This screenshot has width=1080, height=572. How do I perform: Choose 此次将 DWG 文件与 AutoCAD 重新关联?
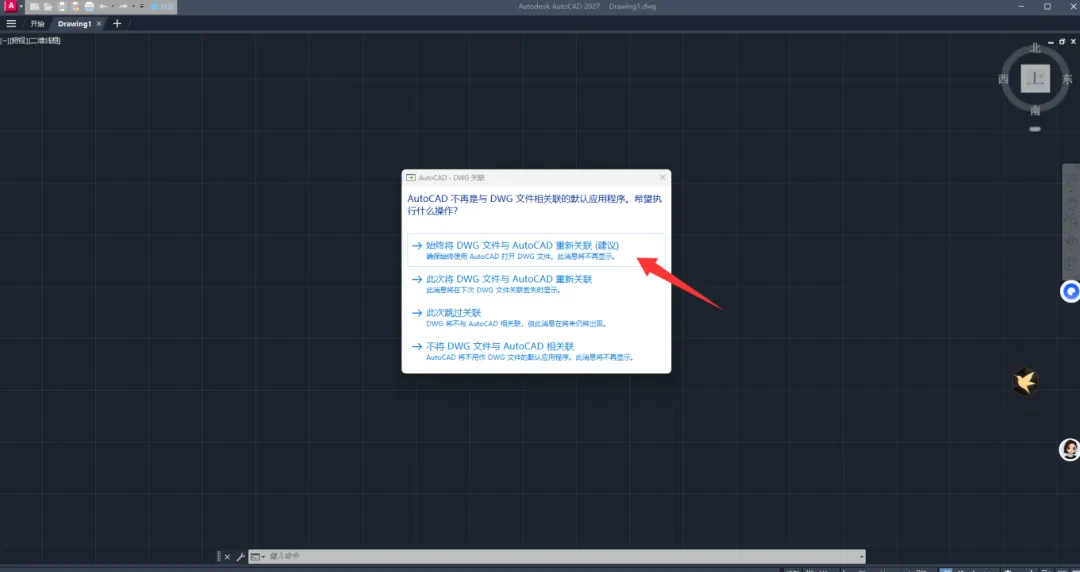coord(537,283)
